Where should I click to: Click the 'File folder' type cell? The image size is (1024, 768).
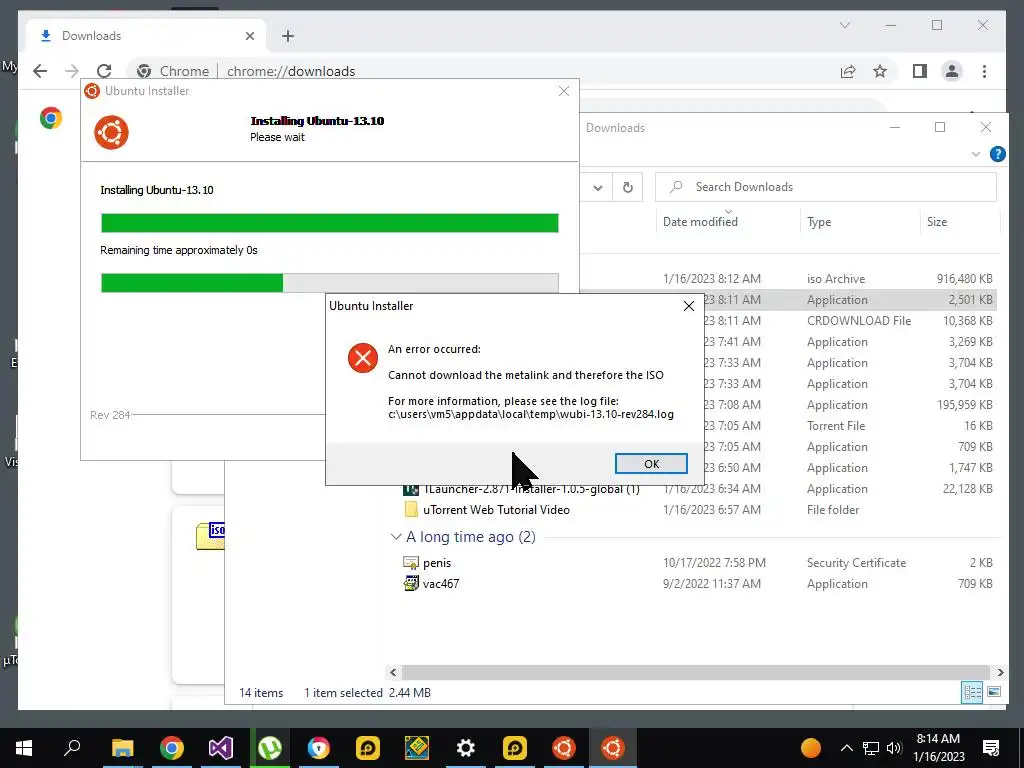833,510
